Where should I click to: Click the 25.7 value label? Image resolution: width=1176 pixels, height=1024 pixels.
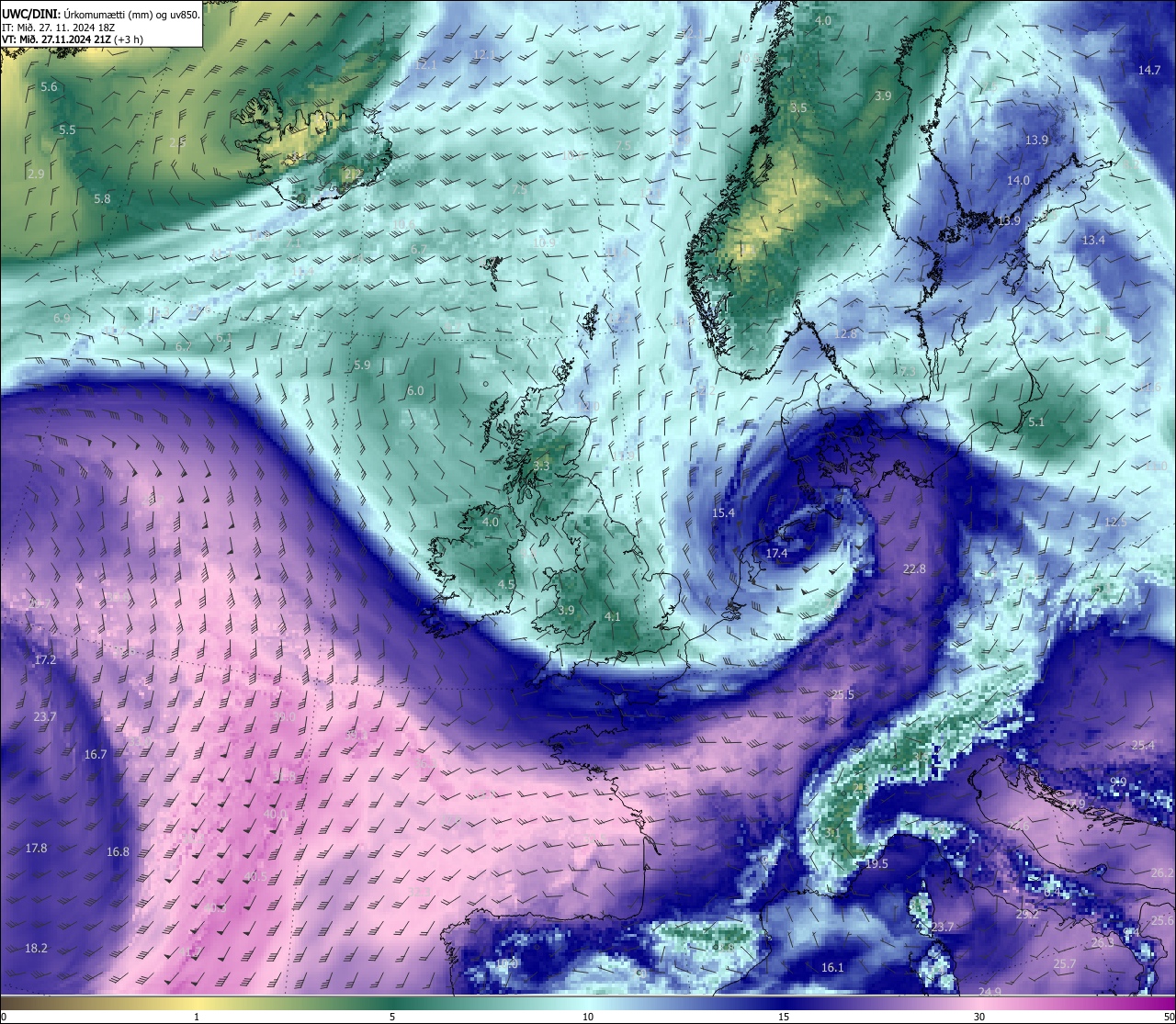tap(1064, 964)
